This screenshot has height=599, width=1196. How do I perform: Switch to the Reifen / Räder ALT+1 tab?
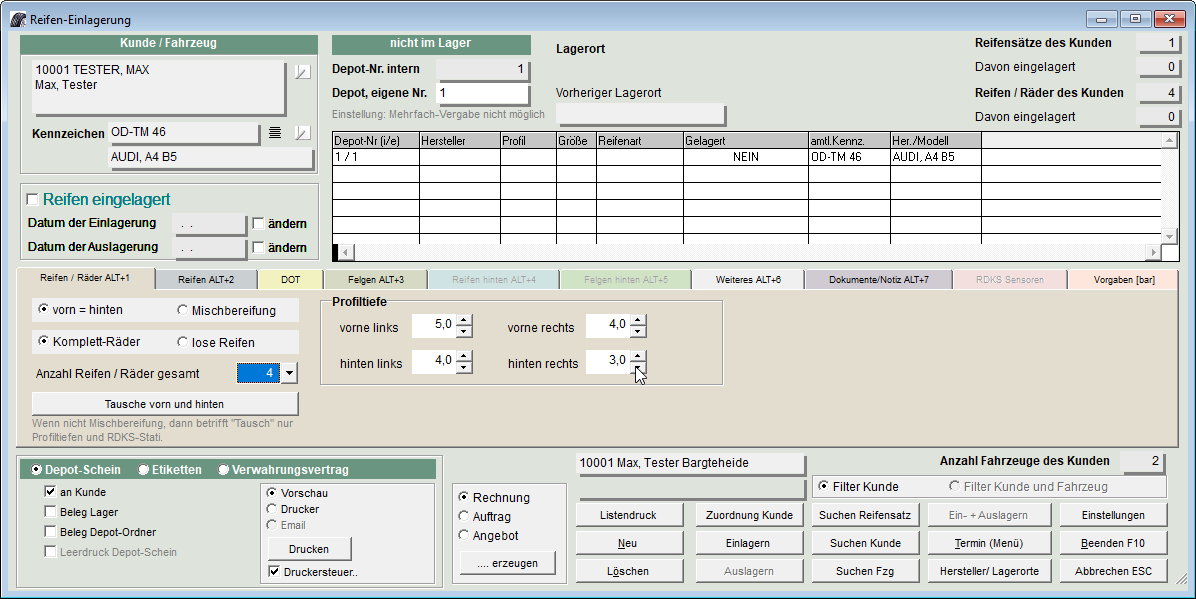[85, 278]
